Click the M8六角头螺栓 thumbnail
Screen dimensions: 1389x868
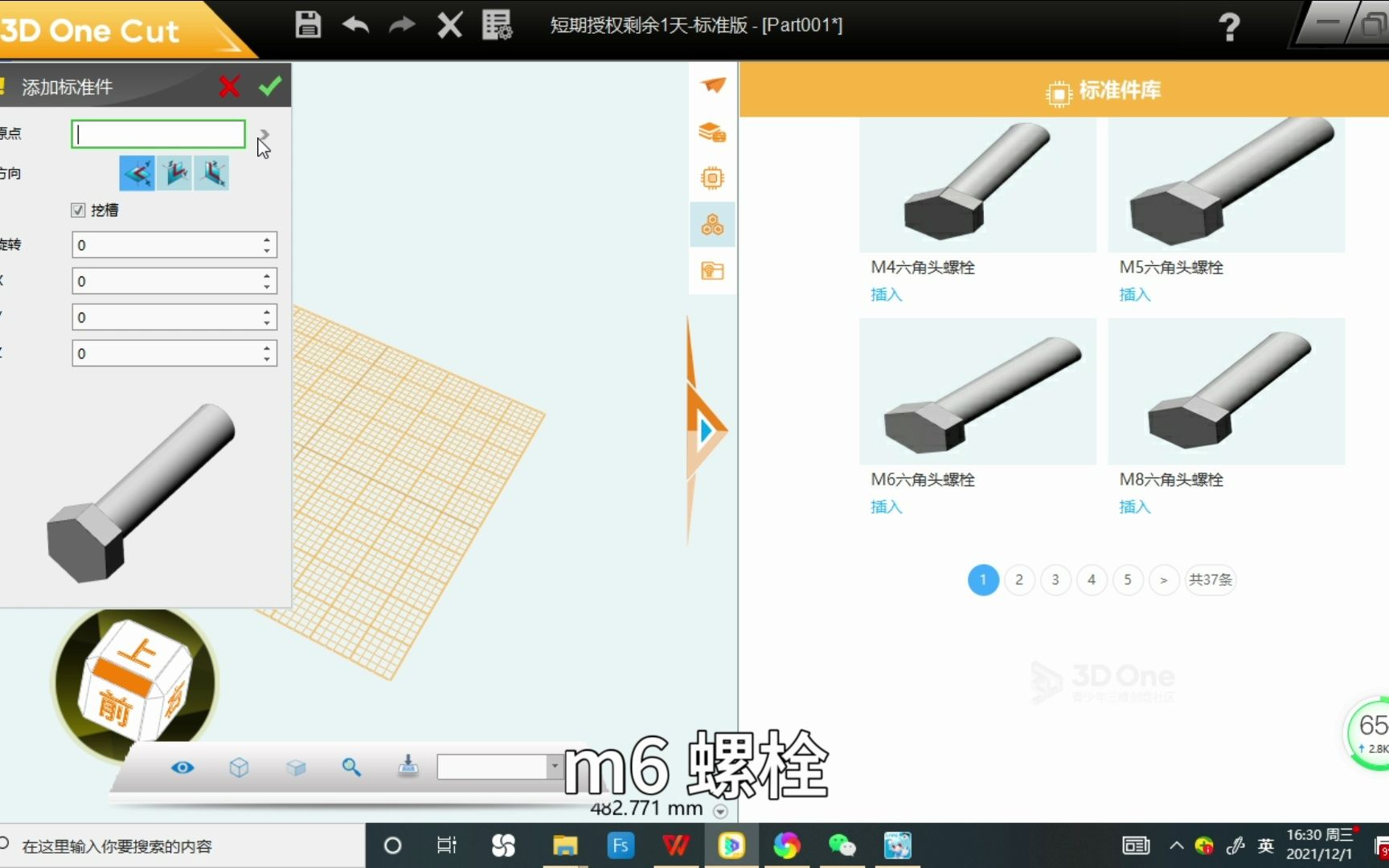click(x=1226, y=391)
